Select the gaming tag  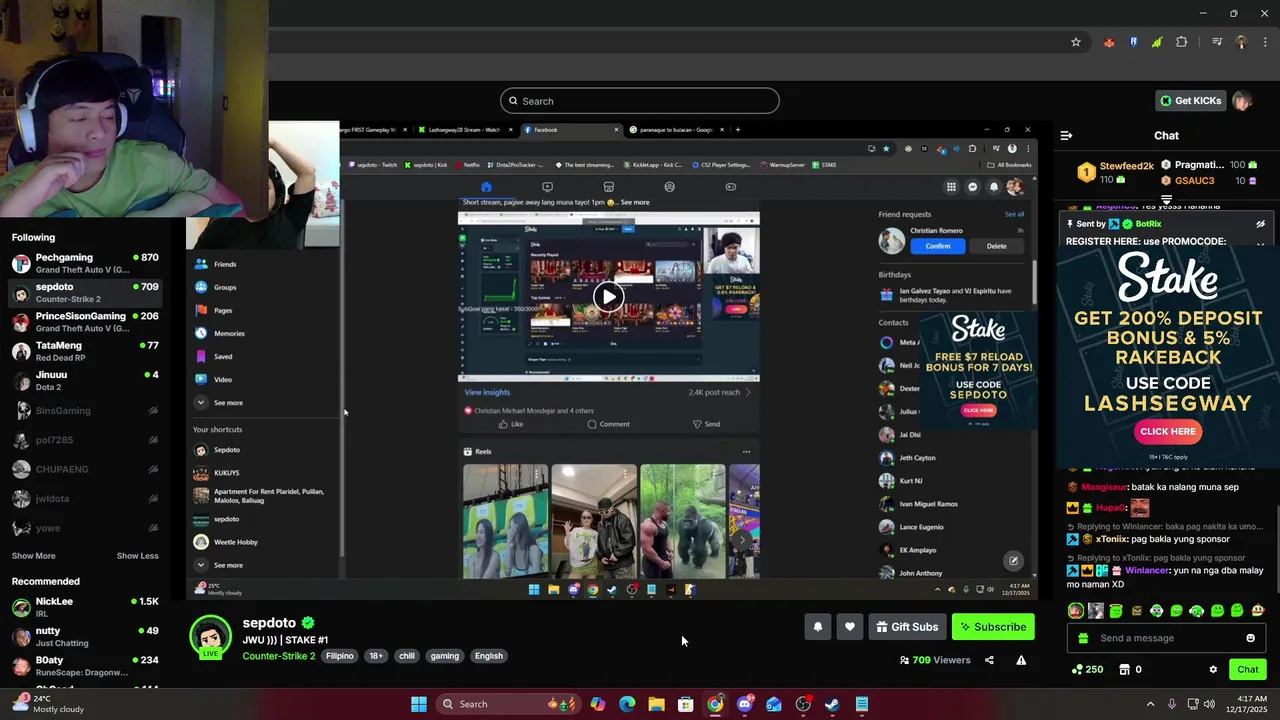pos(444,656)
